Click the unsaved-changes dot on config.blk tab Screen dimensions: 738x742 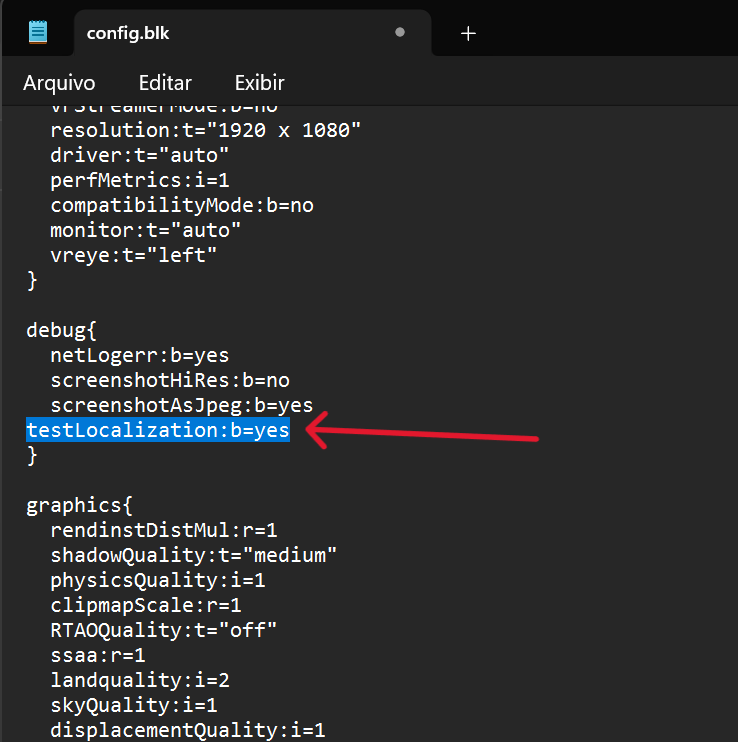pyautogui.click(x=400, y=32)
